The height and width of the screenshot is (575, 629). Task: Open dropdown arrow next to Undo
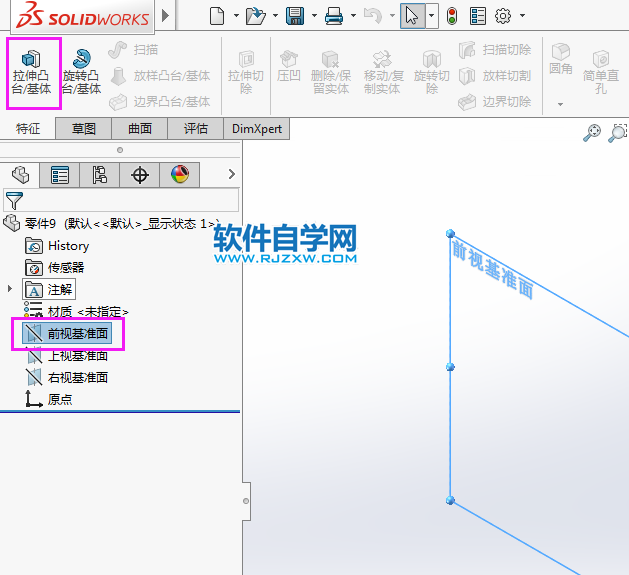[392, 16]
